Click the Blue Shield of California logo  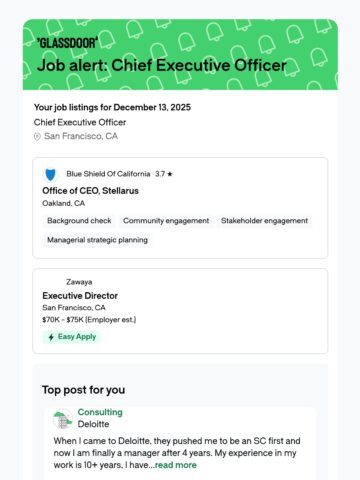(50, 174)
